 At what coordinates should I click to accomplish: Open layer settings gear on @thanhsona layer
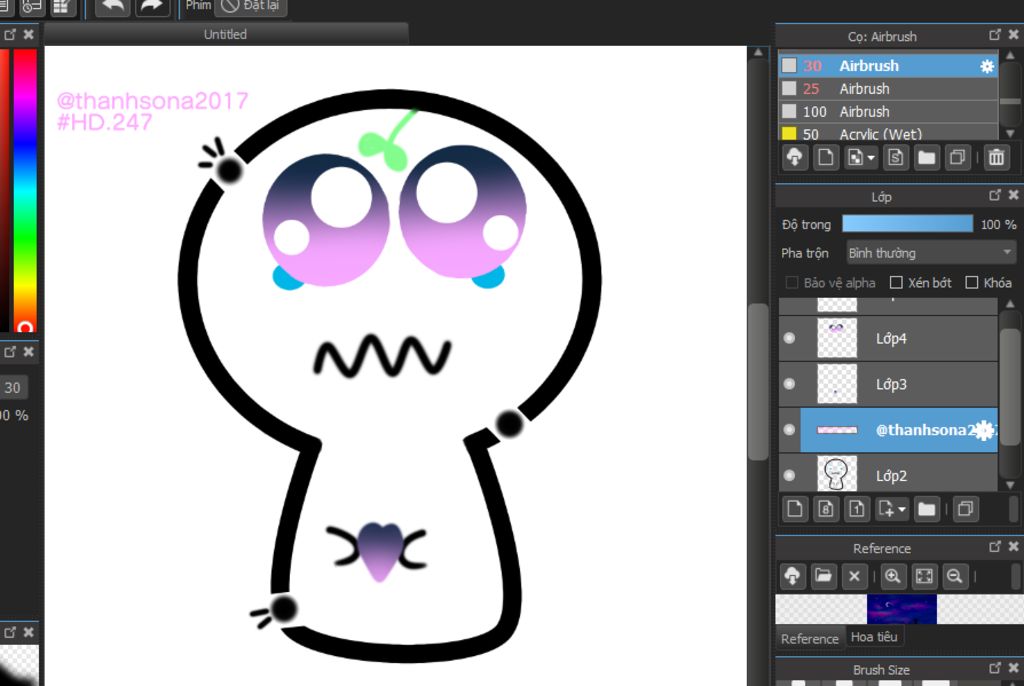984,430
